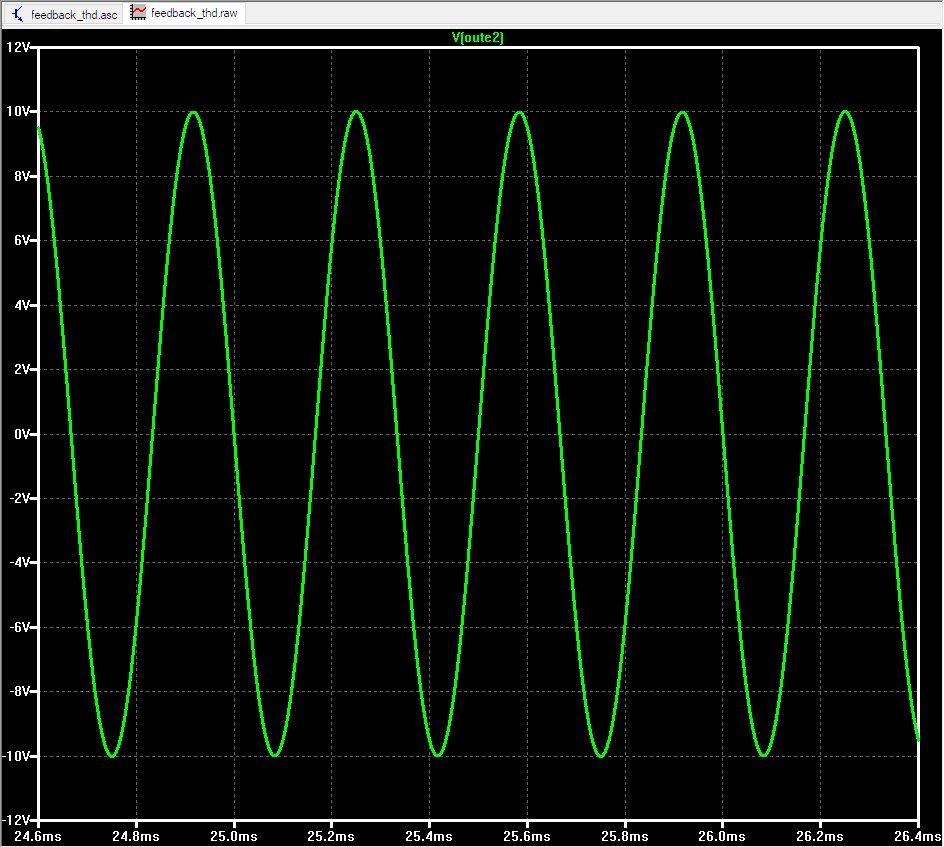Click the 0V label on vertical axis
Image resolution: width=944 pixels, height=847 pixels.
tap(22, 434)
